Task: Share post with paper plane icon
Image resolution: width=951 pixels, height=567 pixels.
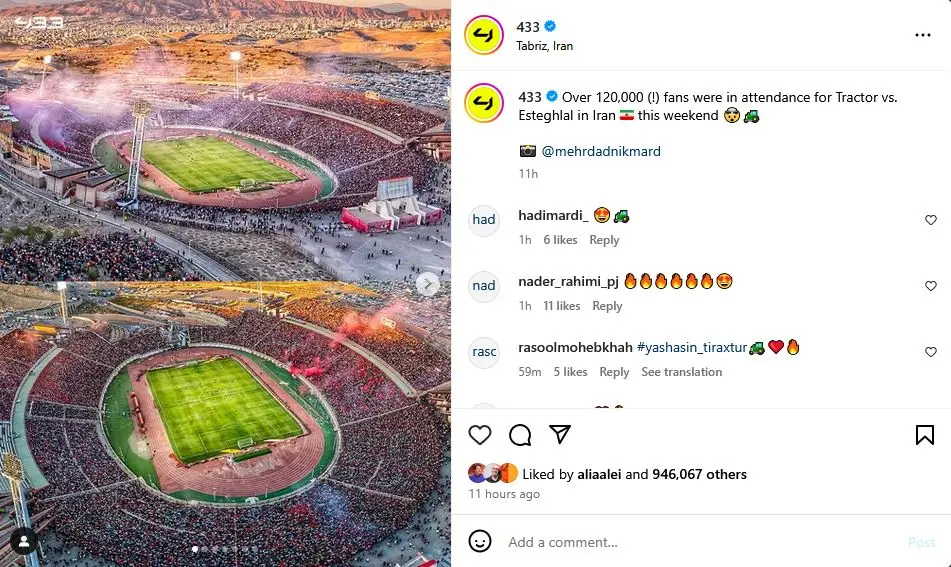Action: pyautogui.click(x=560, y=435)
